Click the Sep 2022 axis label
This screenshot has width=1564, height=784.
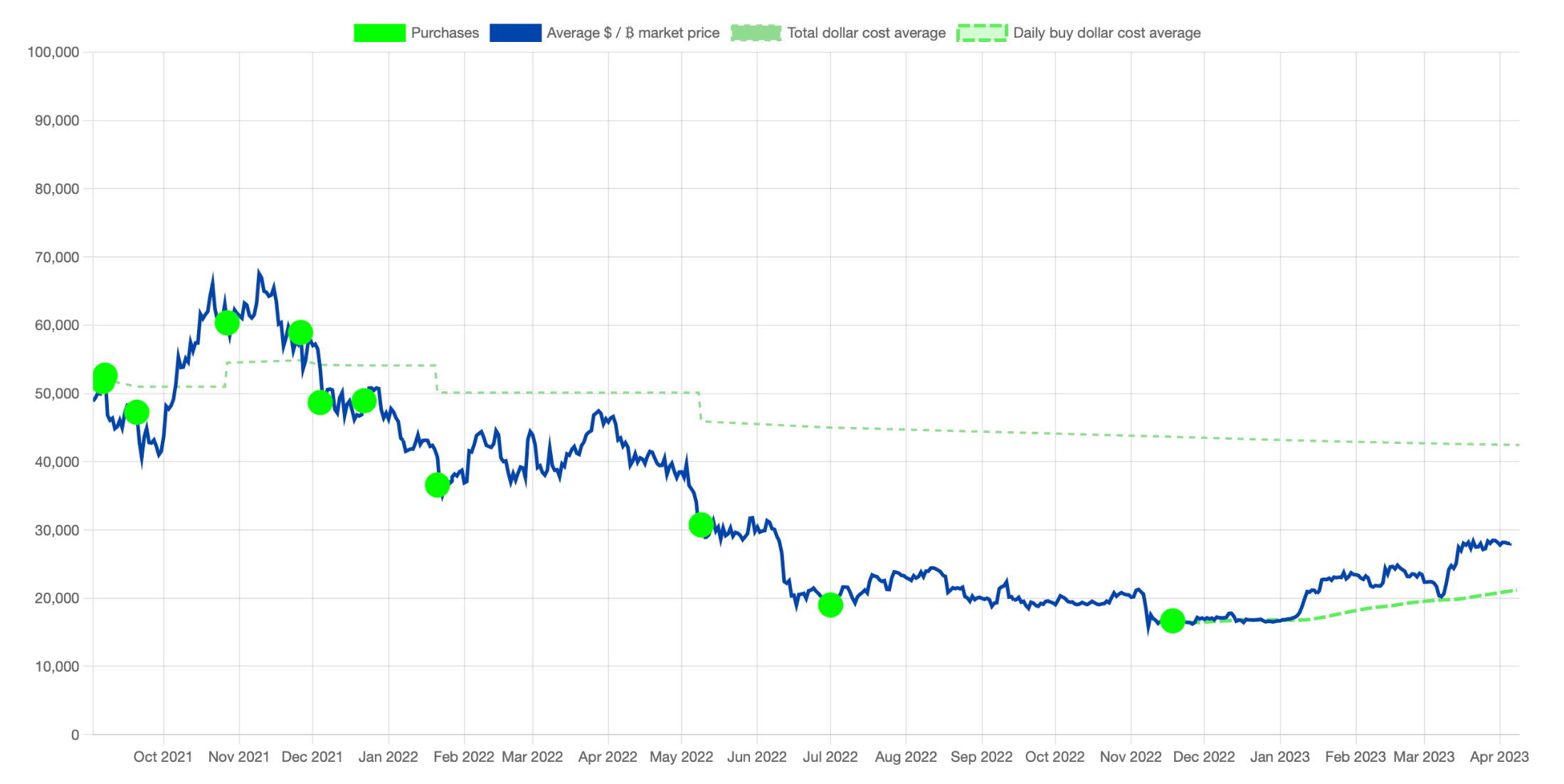click(982, 757)
